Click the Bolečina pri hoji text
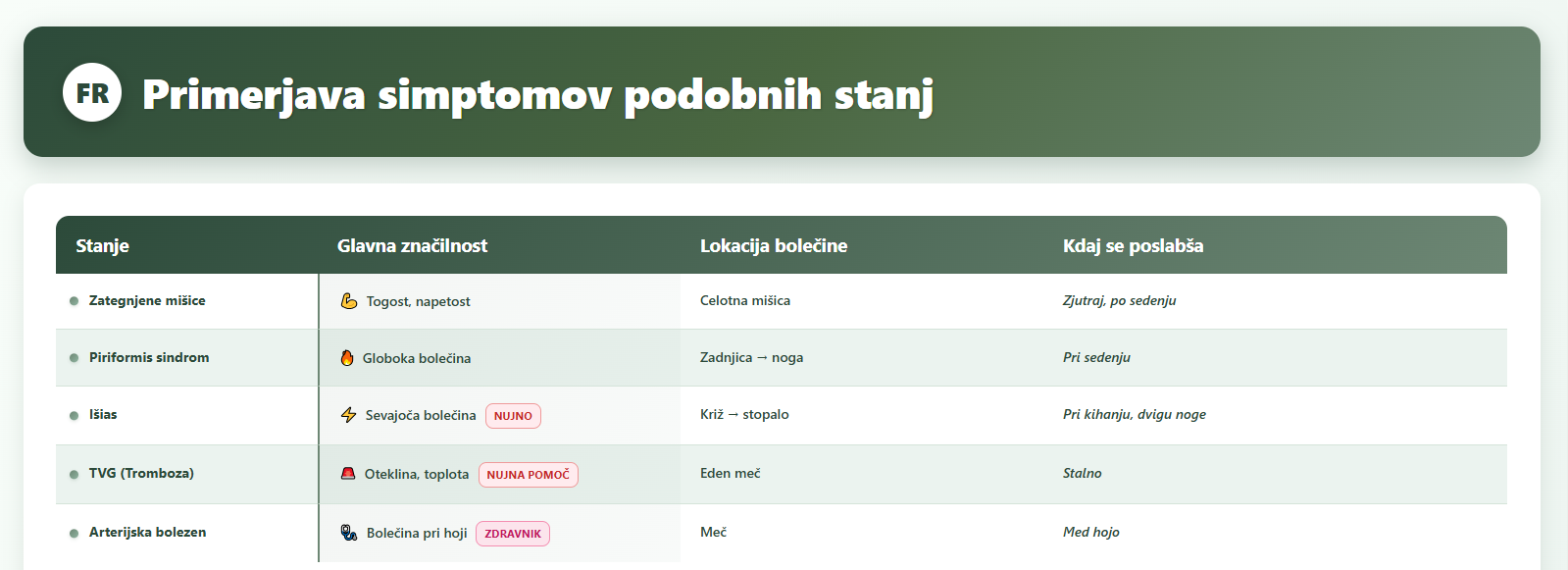The image size is (1568, 570). click(x=417, y=534)
